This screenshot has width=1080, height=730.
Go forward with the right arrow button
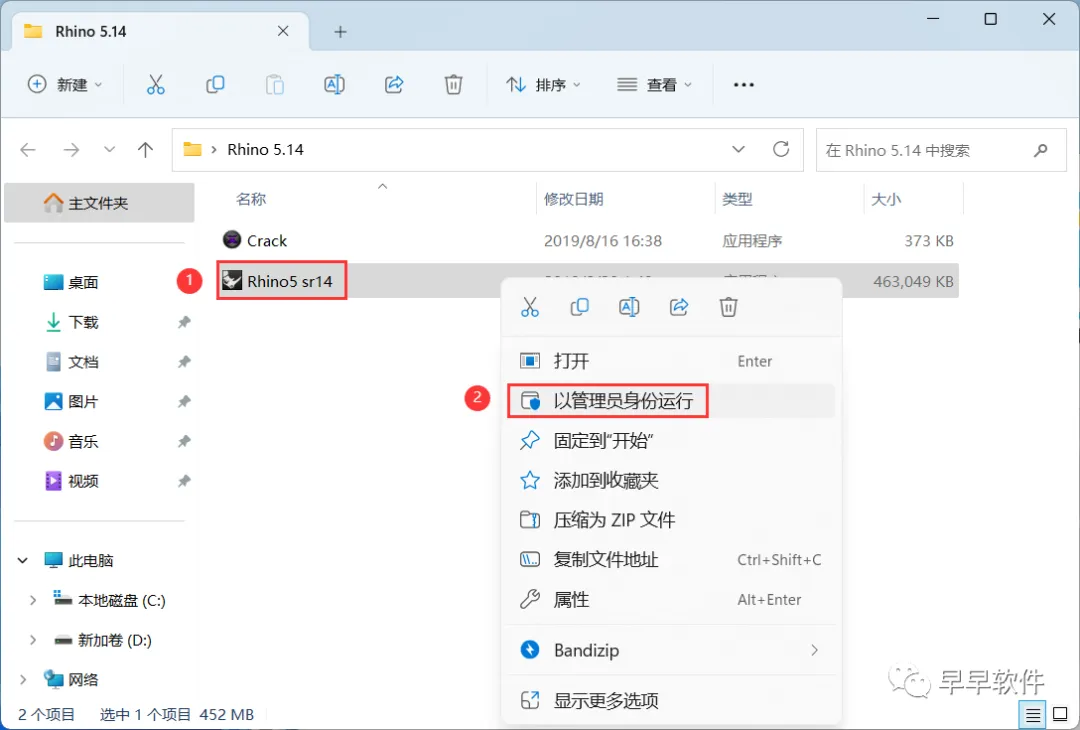(71, 149)
